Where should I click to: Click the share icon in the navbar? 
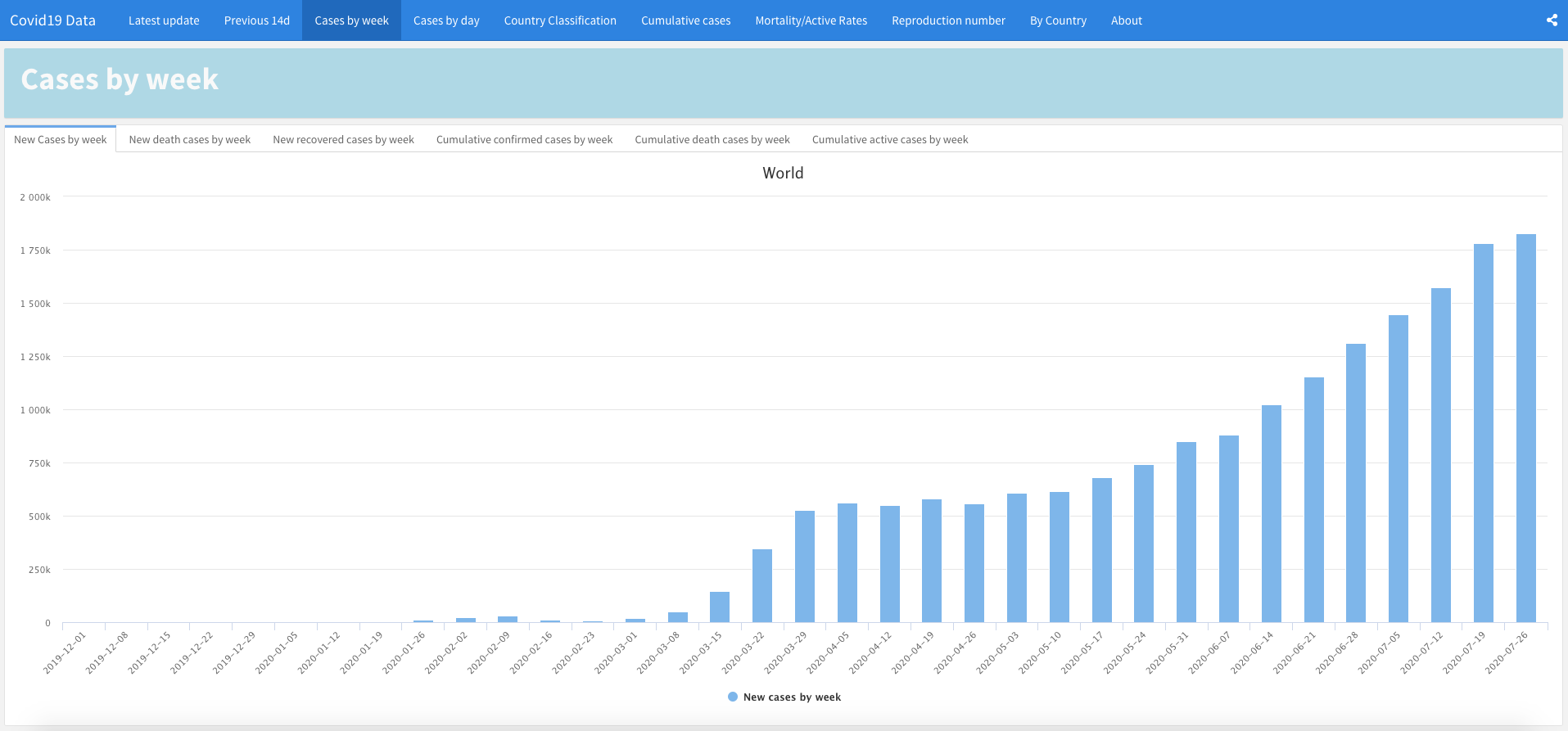tap(1552, 20)
